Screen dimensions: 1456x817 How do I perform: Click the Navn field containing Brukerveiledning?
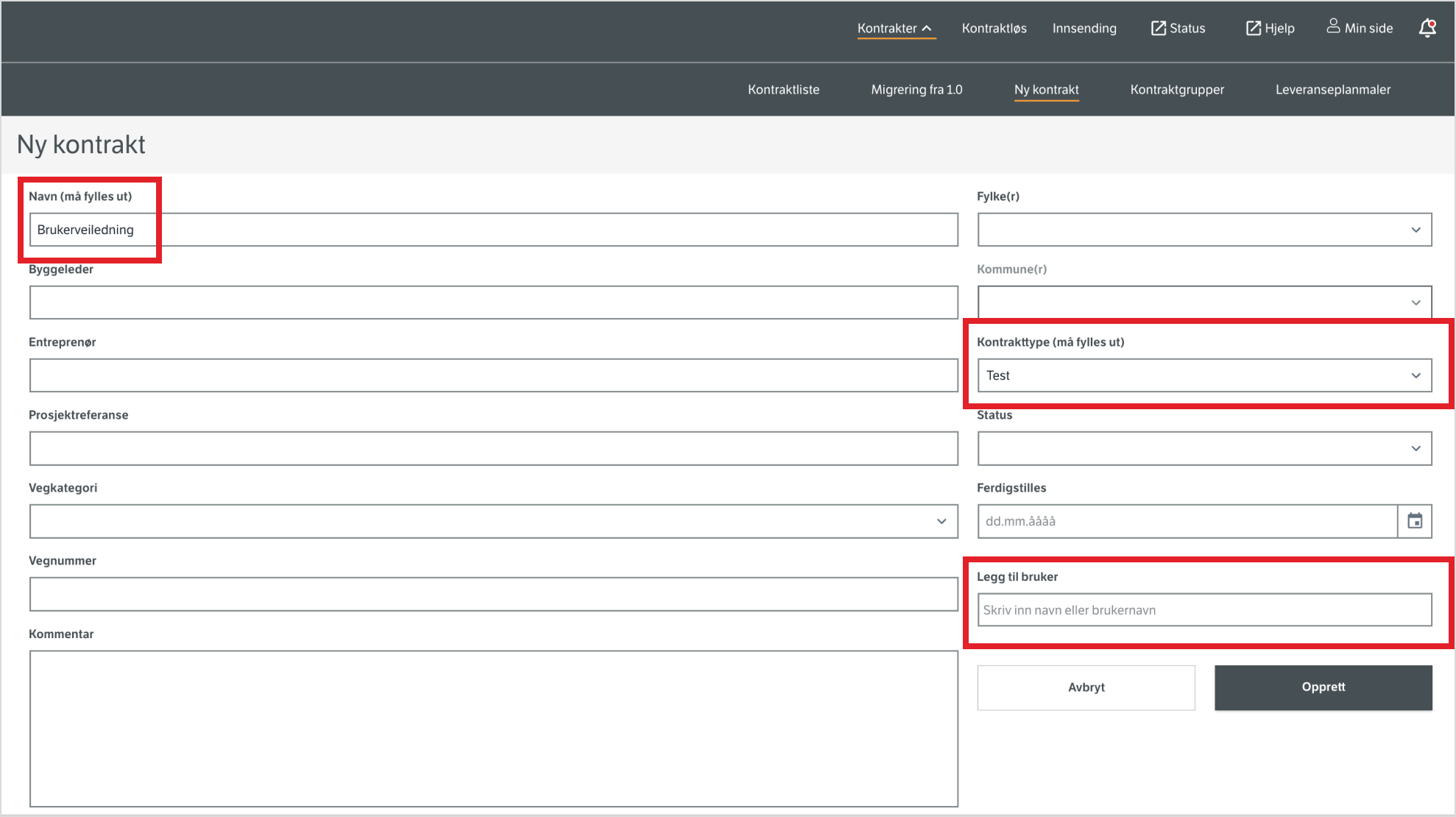(493, 230)
